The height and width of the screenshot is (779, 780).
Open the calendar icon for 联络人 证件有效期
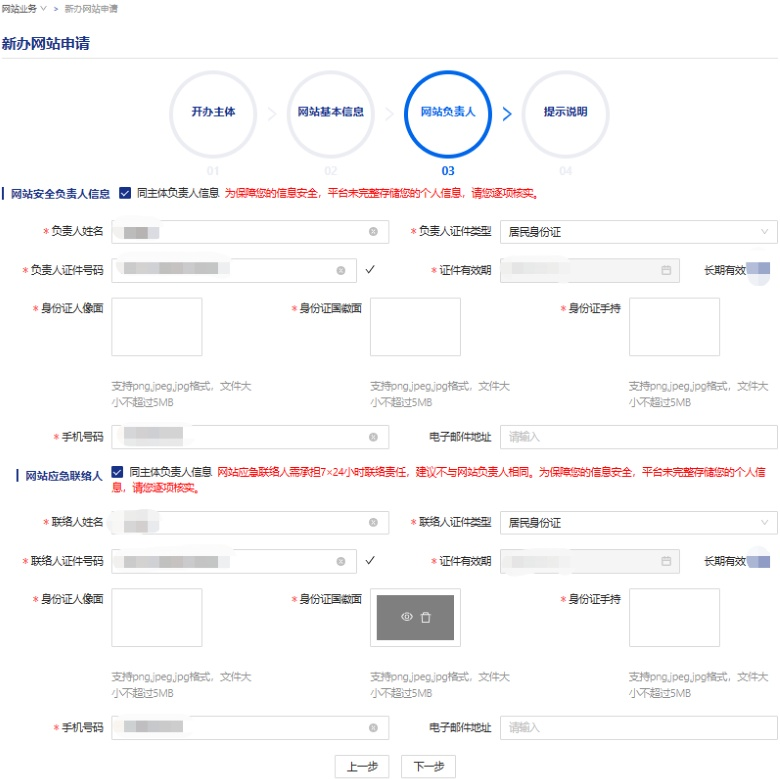pyautogui.click(x=666, y=561)
